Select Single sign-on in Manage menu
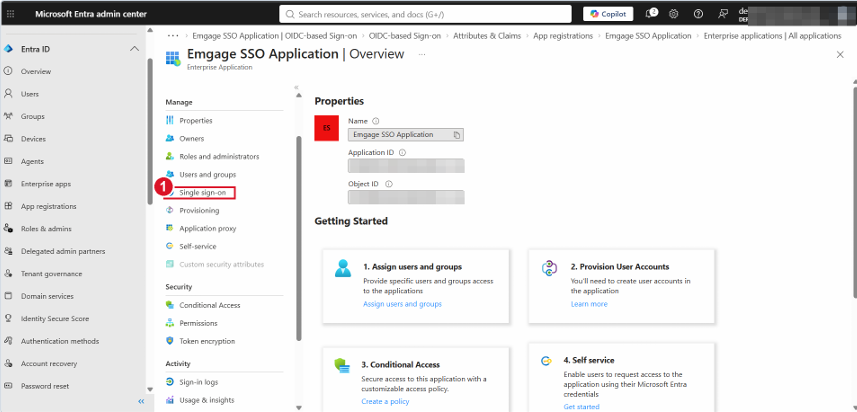This screenshot has width=857, height=412. [200, 192]
